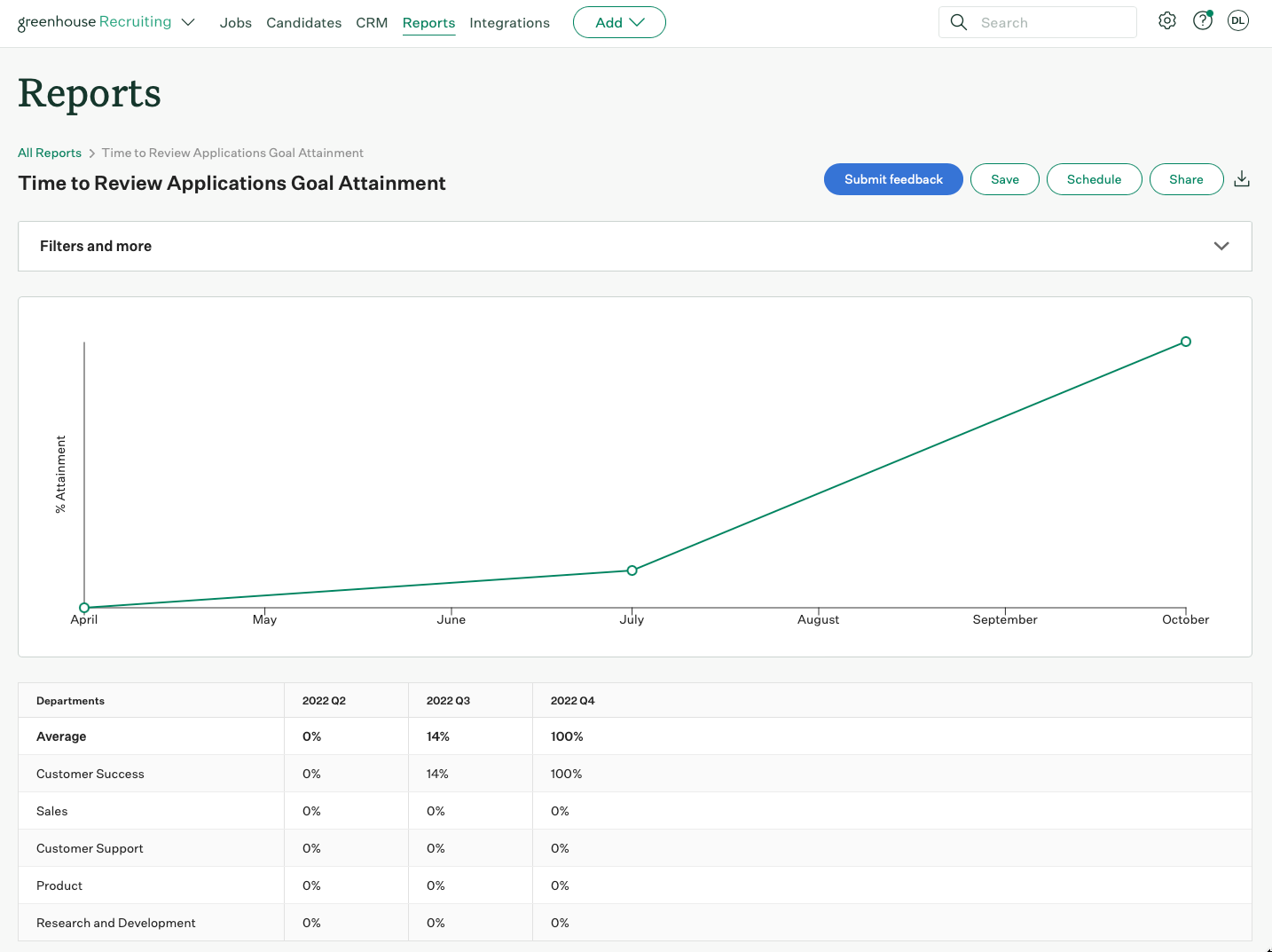Click inside the search input field

[1047, 22]
